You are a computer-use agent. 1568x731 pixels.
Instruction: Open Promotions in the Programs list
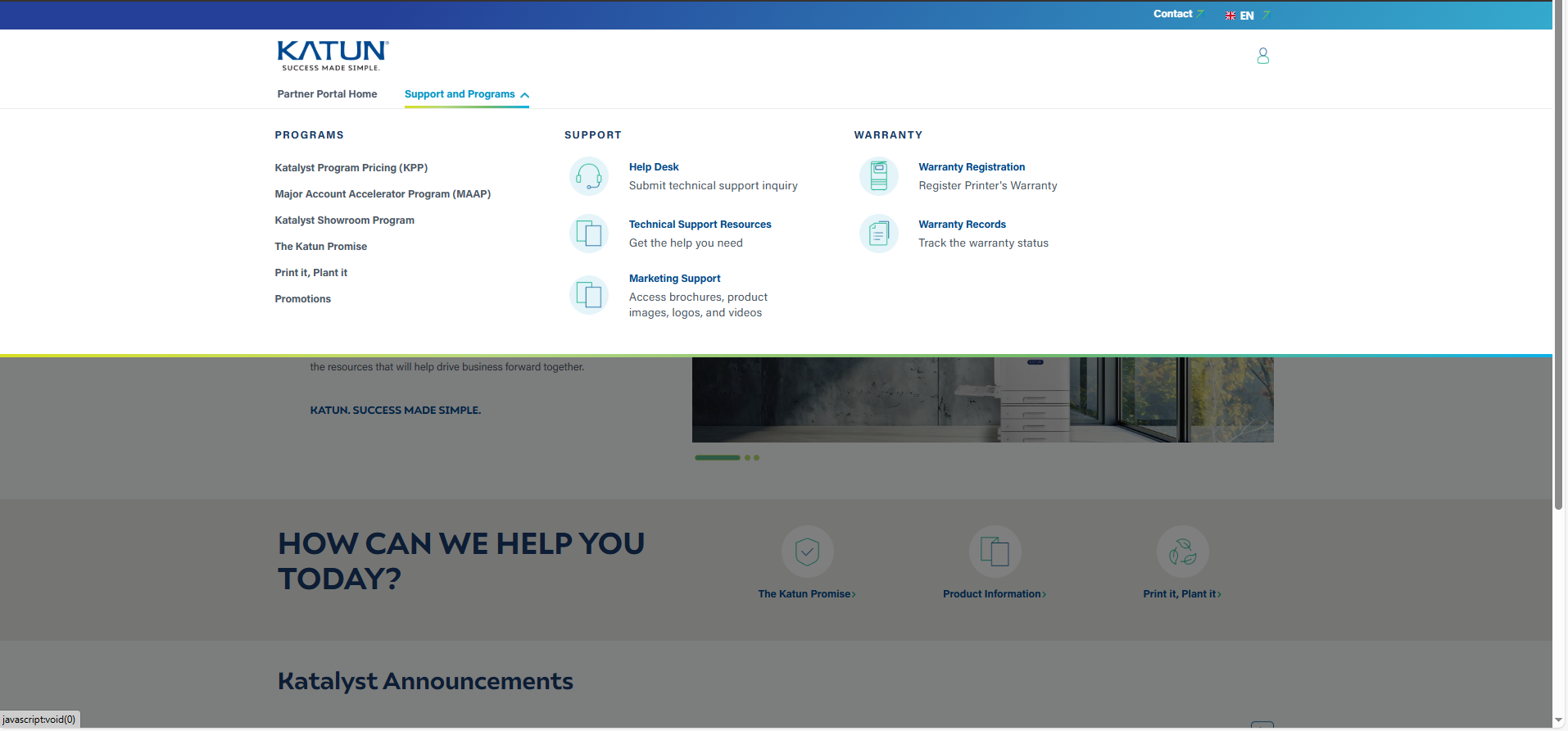tap(302, 299)
